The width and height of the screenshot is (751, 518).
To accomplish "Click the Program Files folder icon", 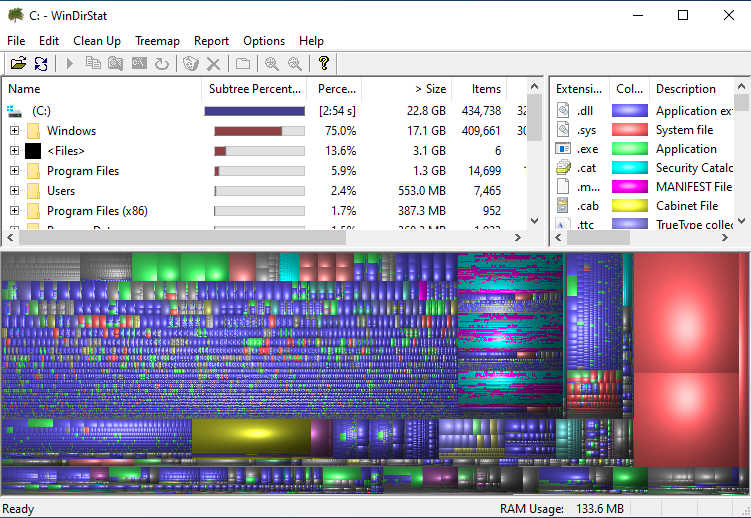I will pyautogui.click(x=34, y=171).
